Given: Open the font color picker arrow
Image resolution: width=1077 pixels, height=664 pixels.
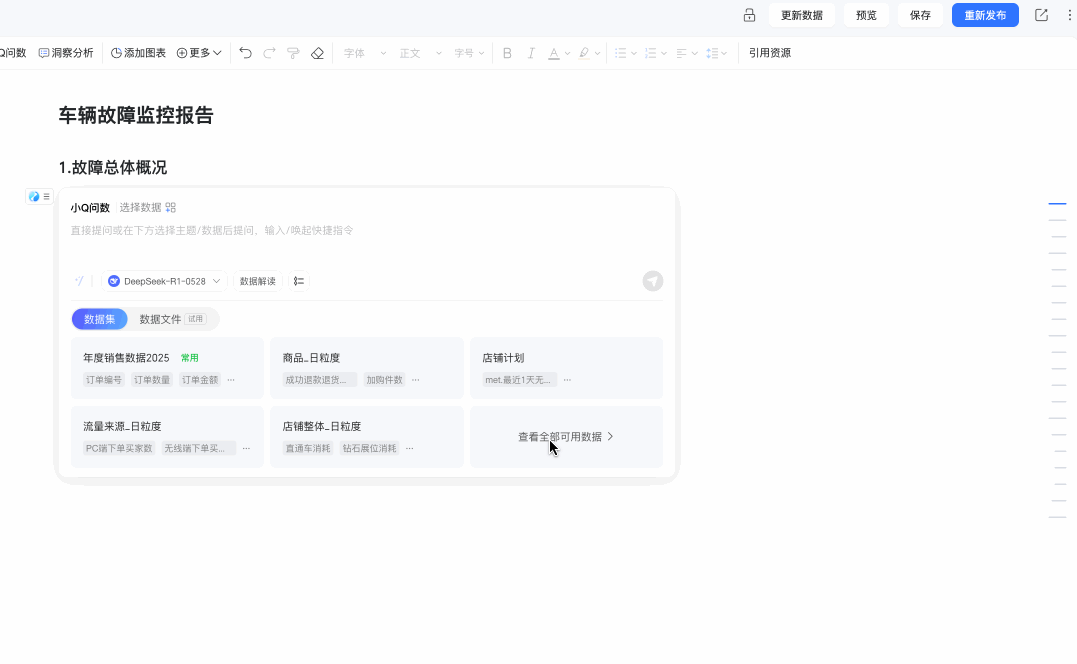Looking at the screenshot, I should coord(567,54).
